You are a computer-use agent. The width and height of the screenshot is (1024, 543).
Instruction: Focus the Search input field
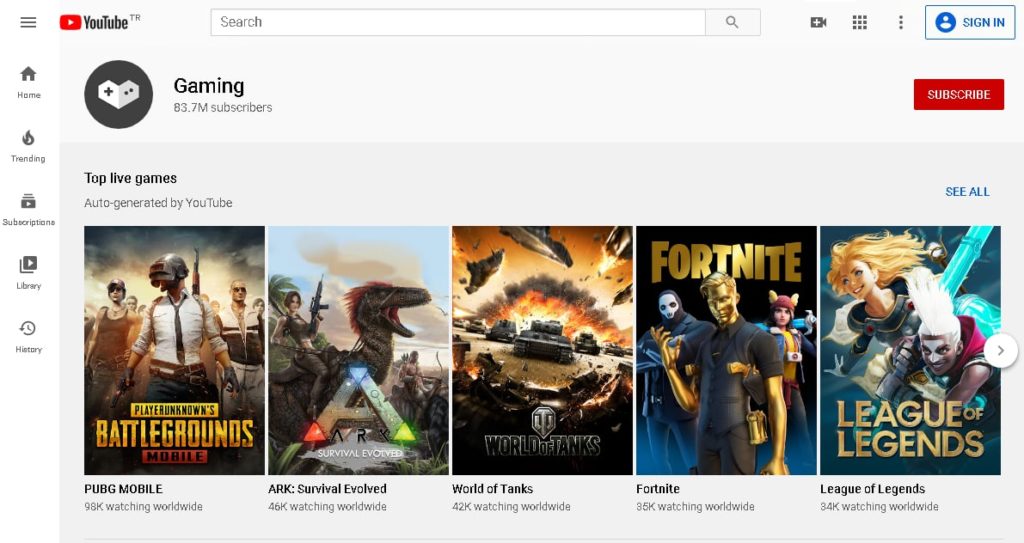pyautogui.click(x=458, y=22)
